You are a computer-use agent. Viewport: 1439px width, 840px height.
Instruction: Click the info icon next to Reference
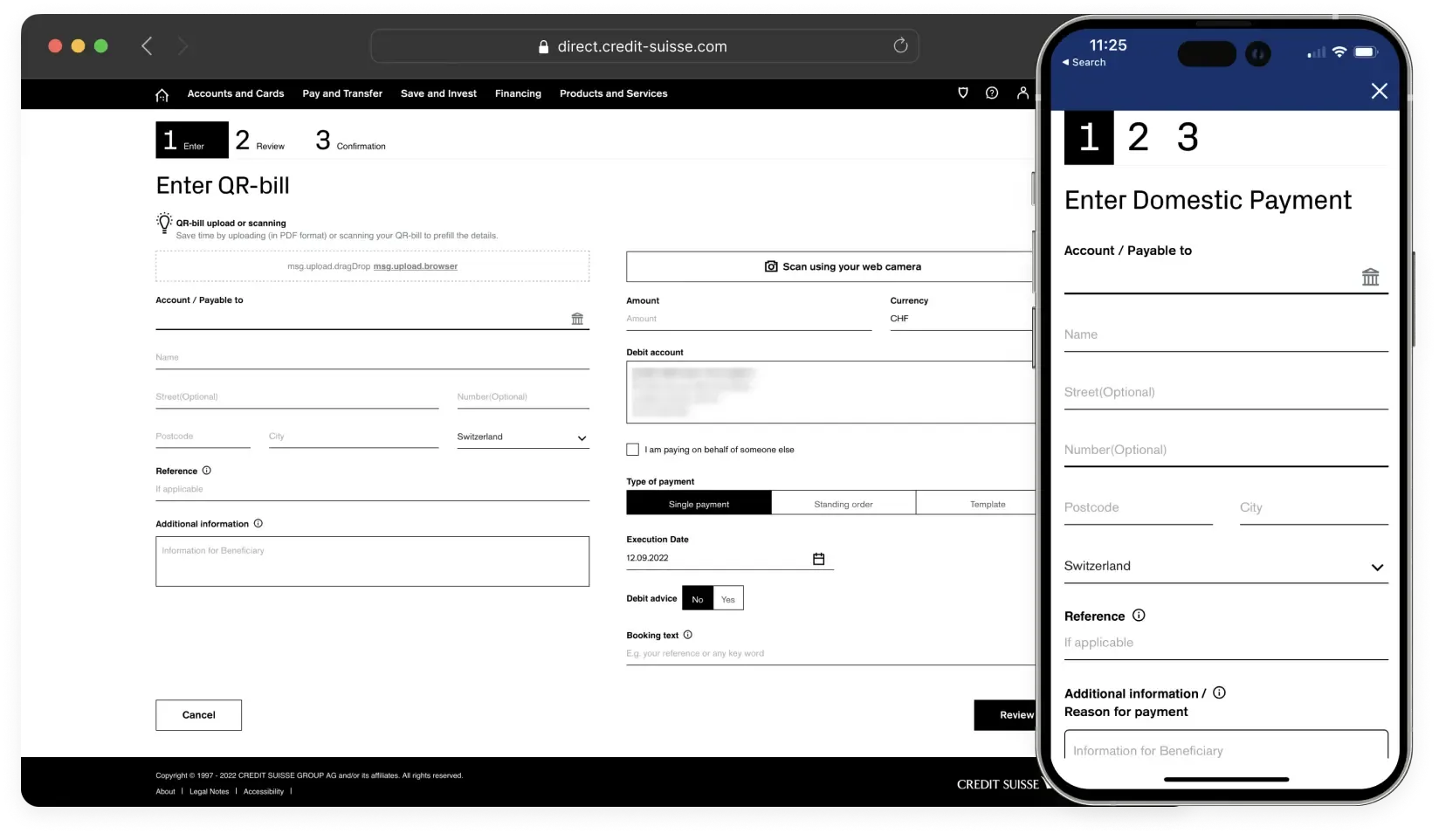click(x=206, y=471)
